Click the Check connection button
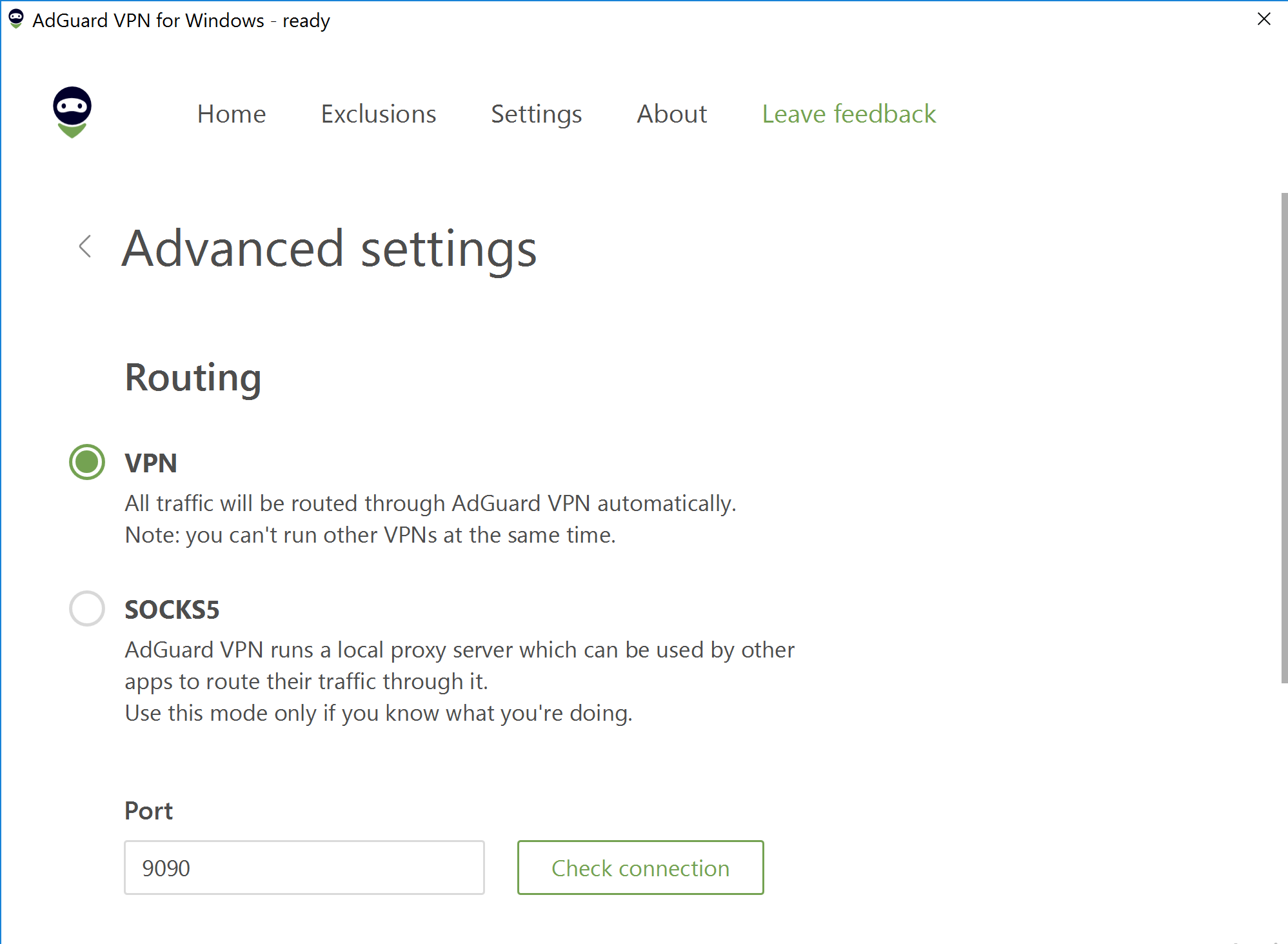 point(640,867)
